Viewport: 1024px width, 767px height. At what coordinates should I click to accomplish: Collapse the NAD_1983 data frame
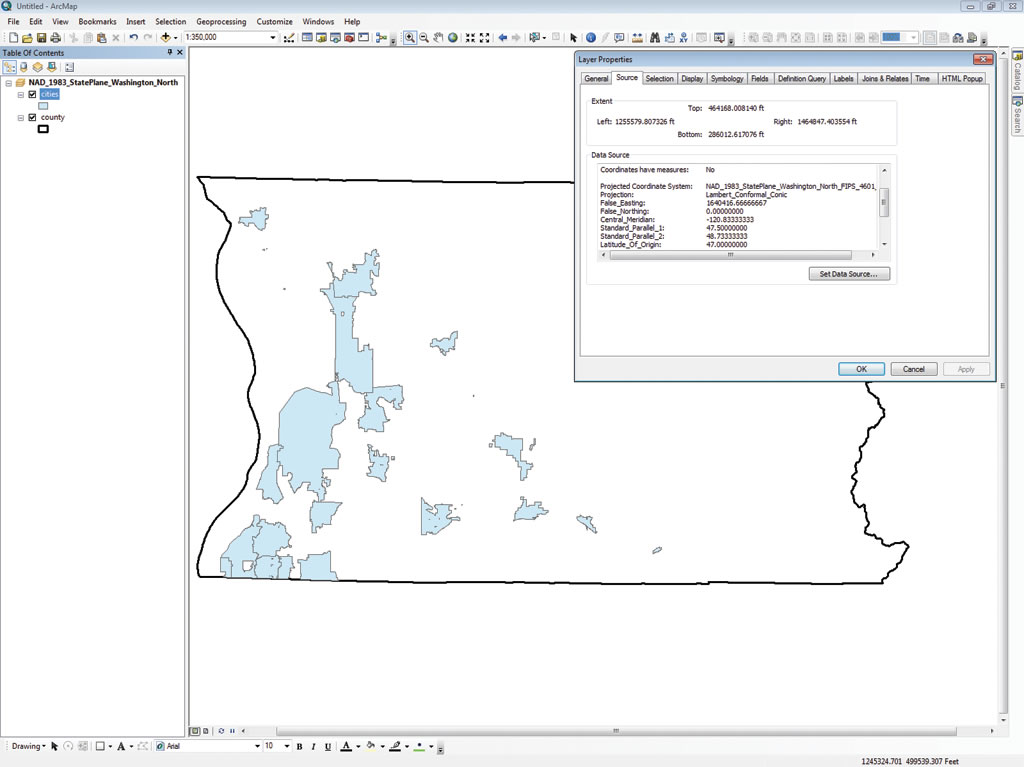coord(8,83)
